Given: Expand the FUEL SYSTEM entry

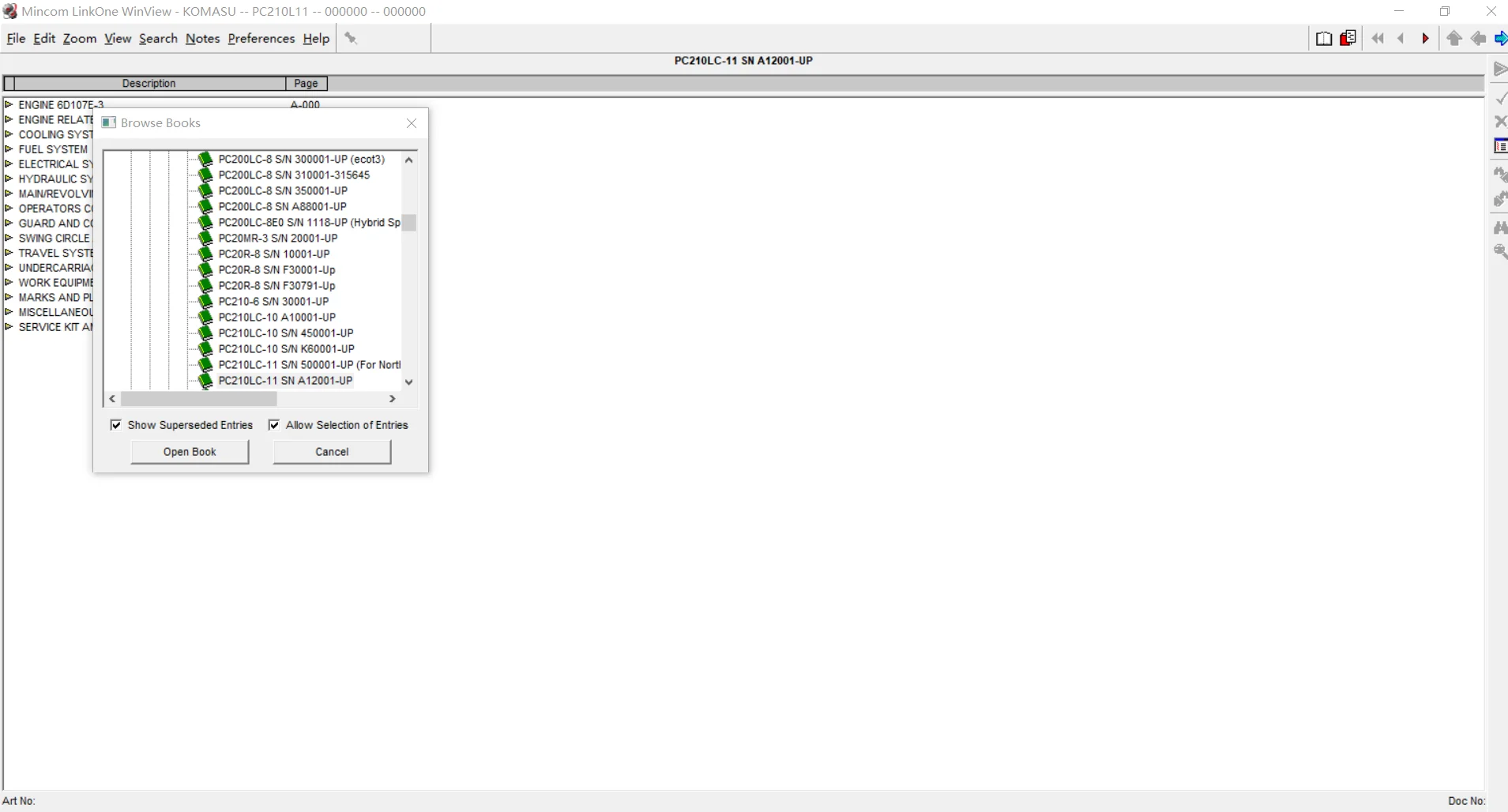Looking at the screenshot, I should [9, 148].
